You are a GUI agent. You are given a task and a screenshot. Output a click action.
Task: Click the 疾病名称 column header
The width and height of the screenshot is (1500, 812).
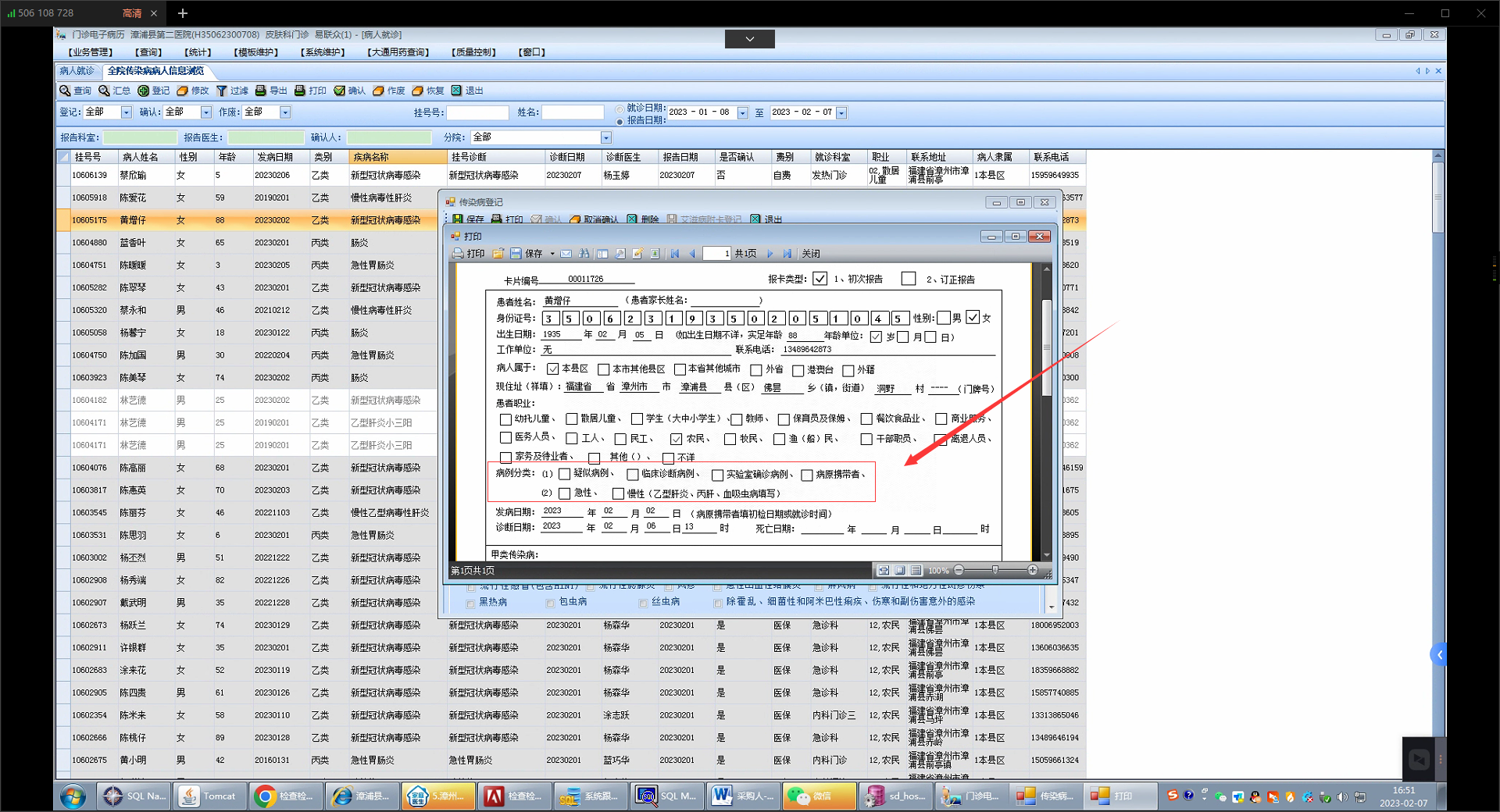(x=398, y=157)
